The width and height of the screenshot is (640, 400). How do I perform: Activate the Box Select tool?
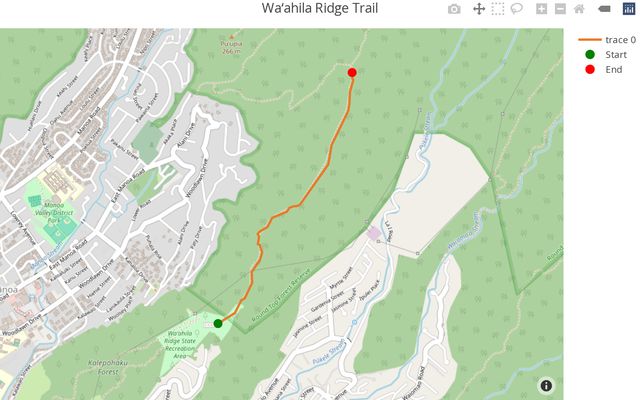click(x=498, y=9)
